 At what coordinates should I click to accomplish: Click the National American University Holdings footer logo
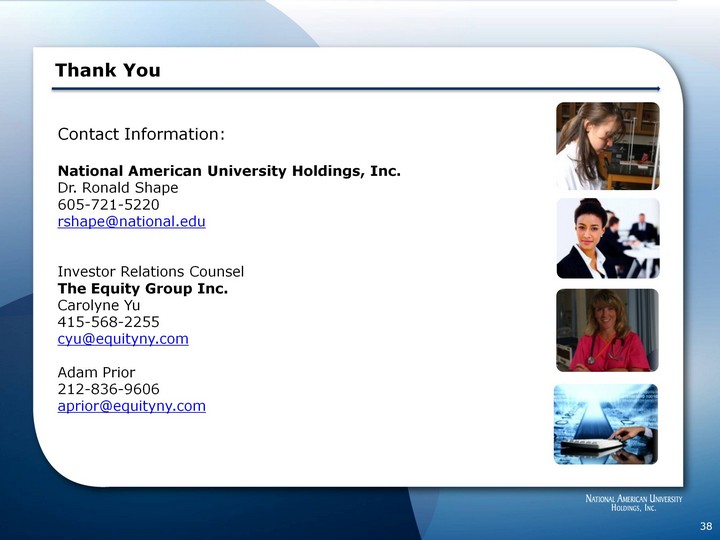pos(634,503)
